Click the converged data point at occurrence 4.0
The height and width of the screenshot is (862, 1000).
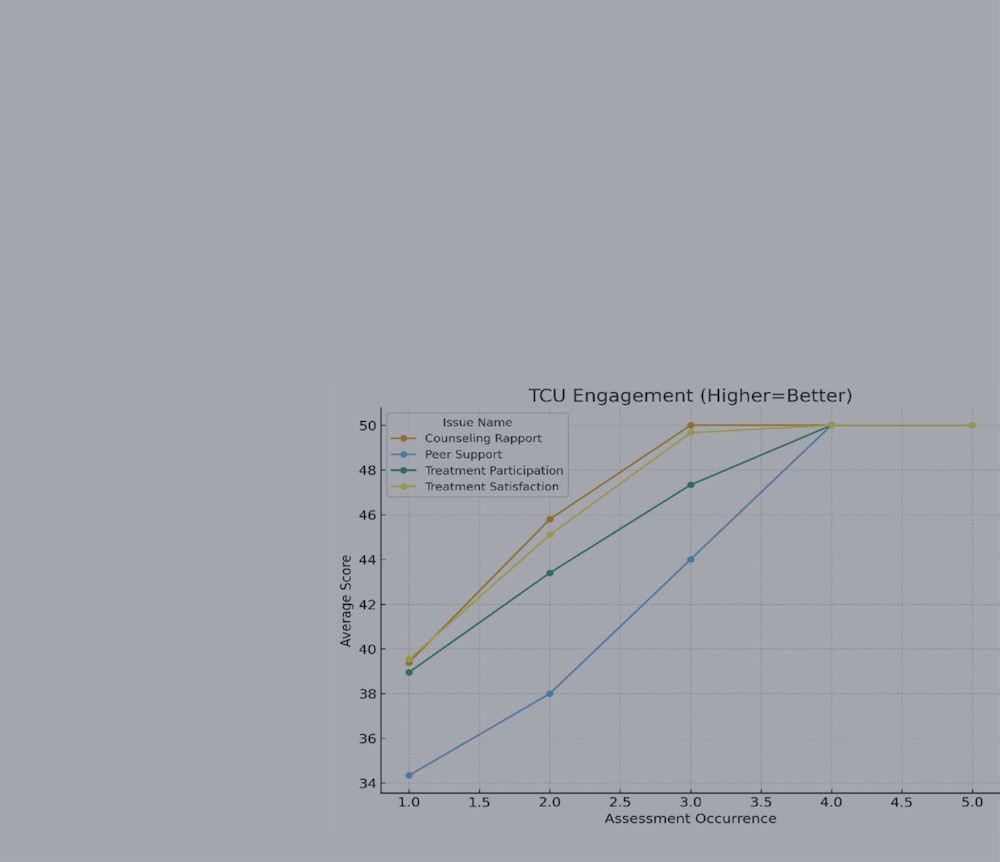tap(831, 425)
